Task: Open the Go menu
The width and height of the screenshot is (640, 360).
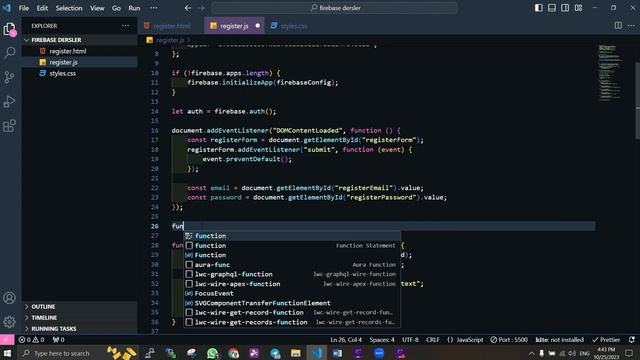Action: [116, 8]
